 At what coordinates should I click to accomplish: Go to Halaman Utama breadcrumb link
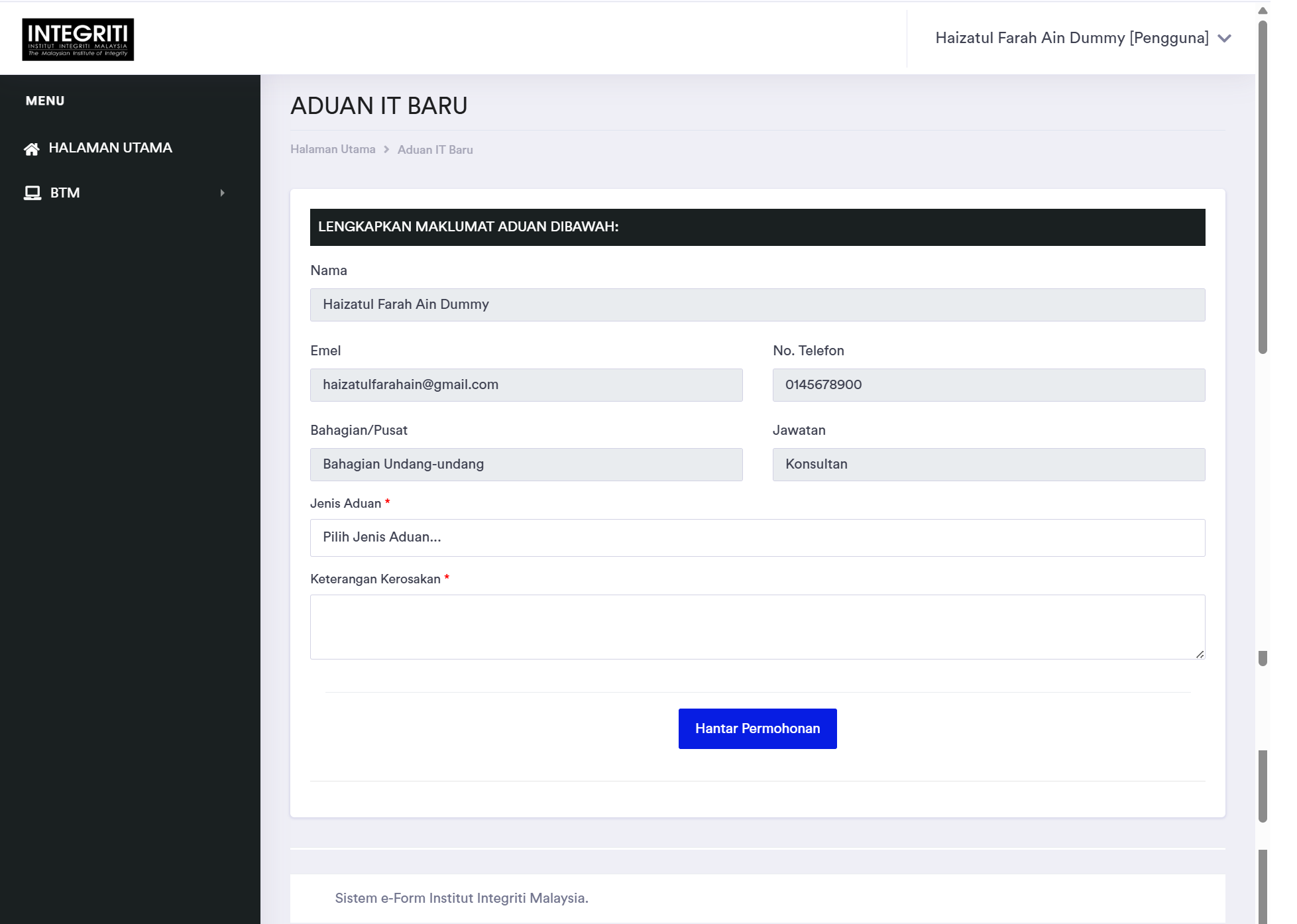pyautogui.click(x=333, y=149)
